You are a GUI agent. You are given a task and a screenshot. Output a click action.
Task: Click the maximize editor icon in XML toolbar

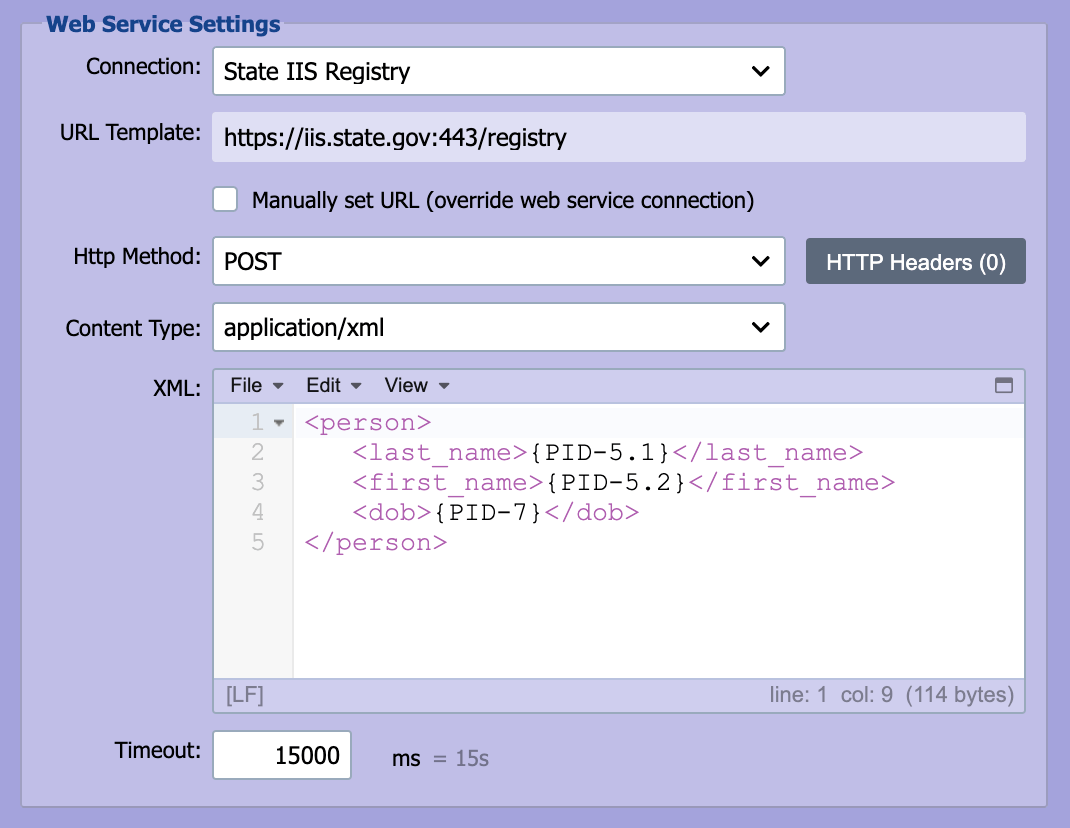coord(1003,386)
